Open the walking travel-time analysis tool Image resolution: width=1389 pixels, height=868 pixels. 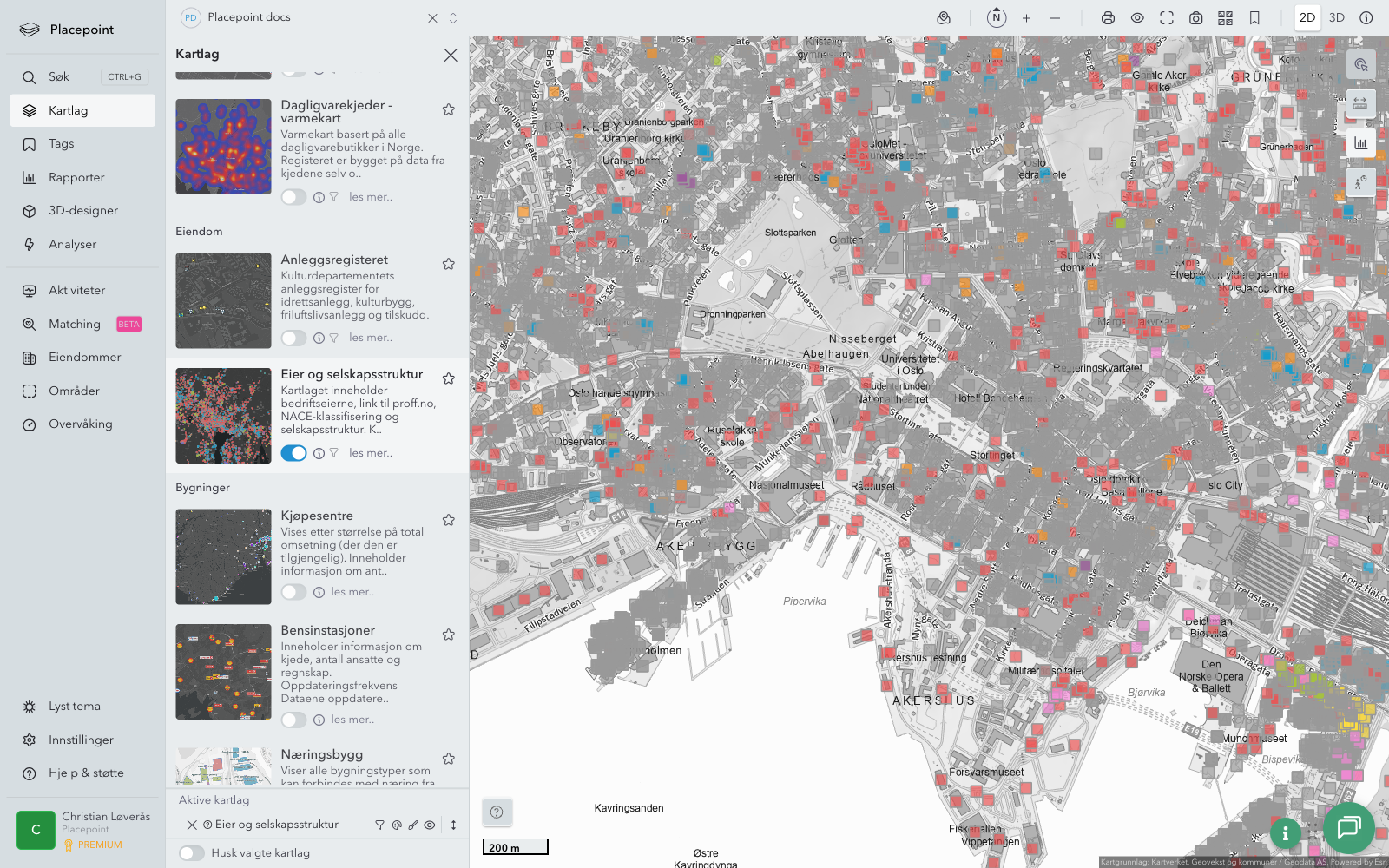(1360, 182)
